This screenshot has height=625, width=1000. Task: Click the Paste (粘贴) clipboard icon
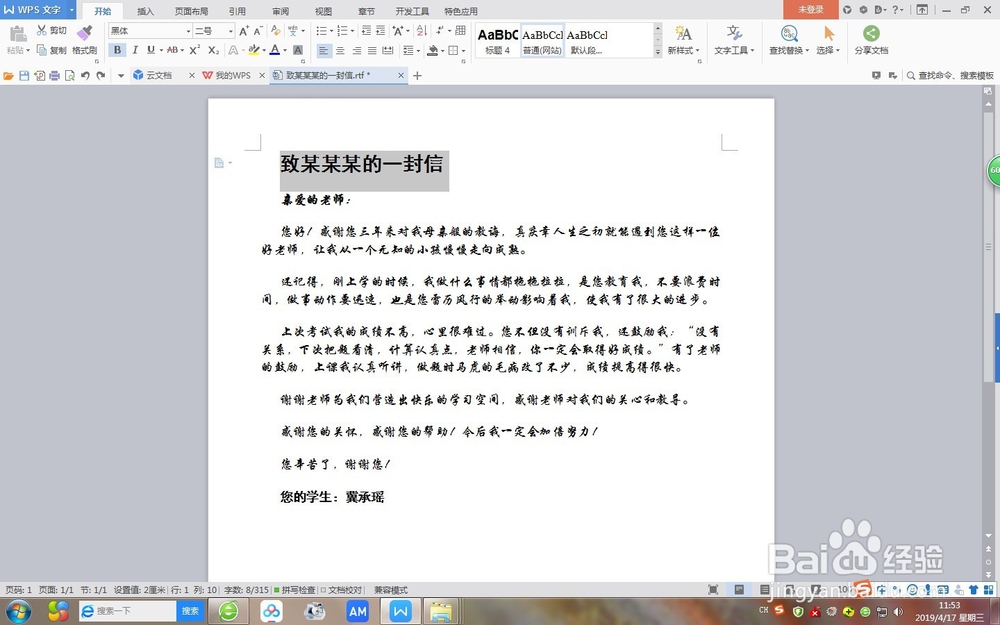(17, 33)
